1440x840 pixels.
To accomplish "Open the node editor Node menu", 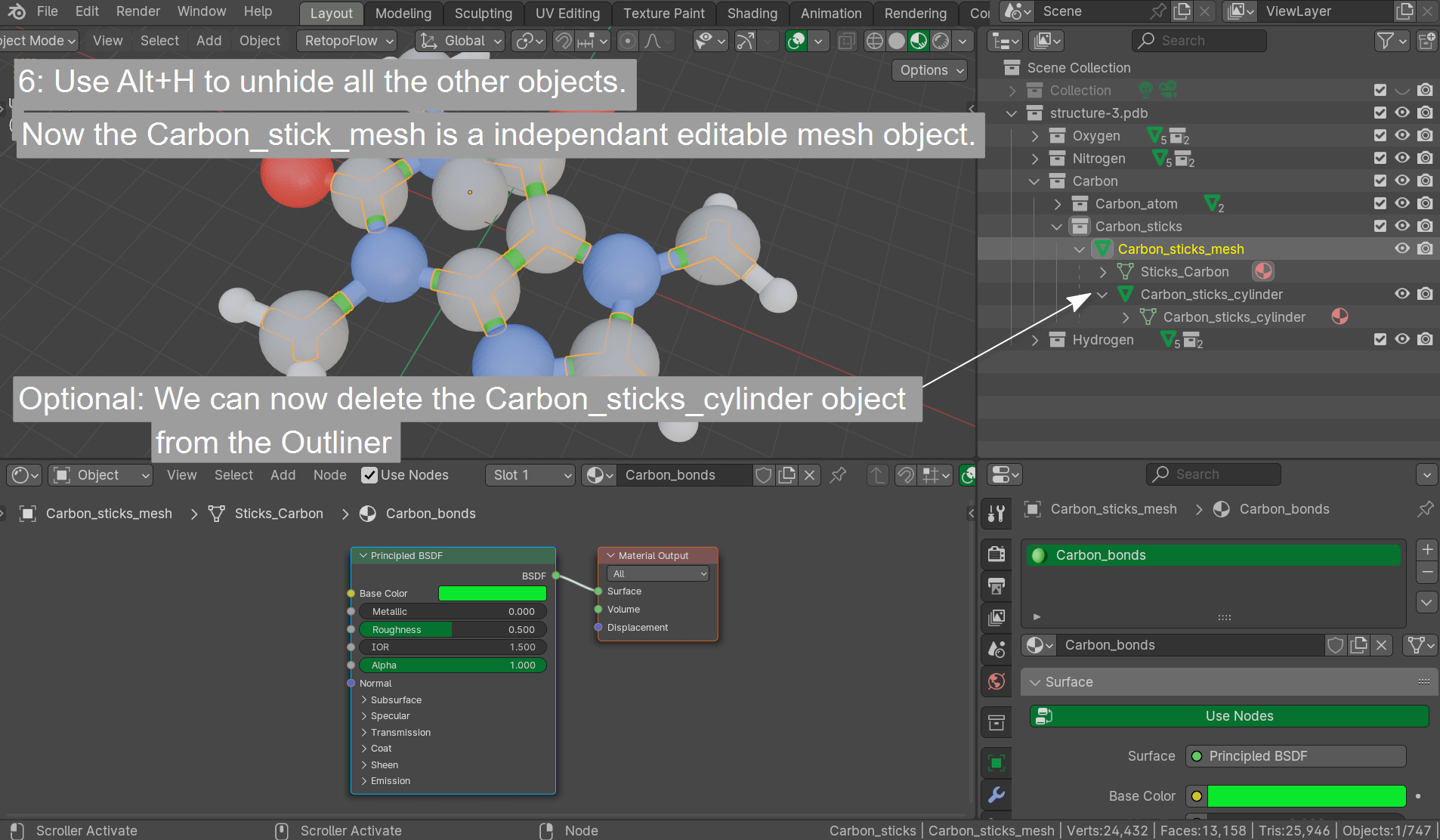I will coord(330,475).
